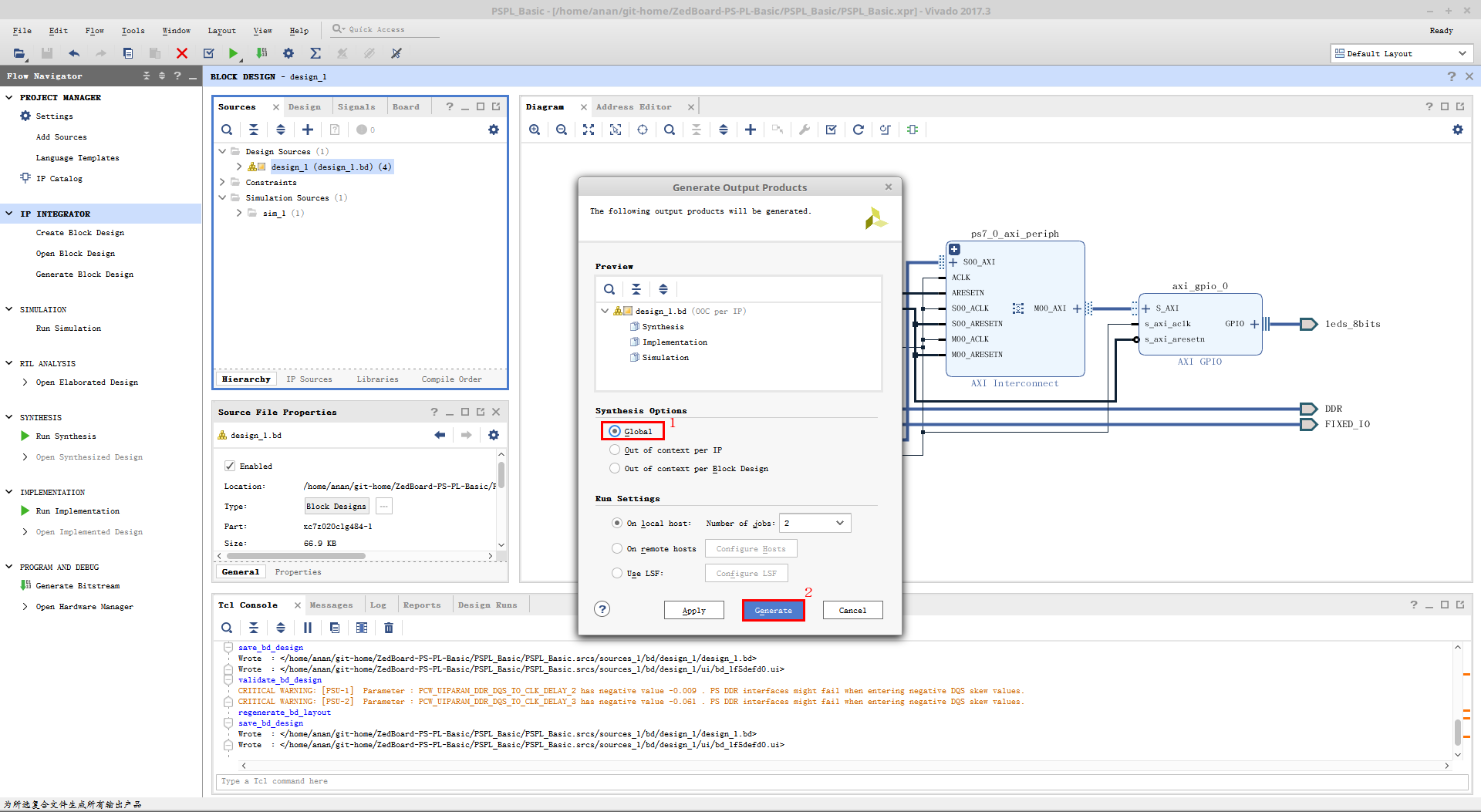Screen dimensions: 1481x812
Task: Fit the diagram to window
Action: pos(589,130)
